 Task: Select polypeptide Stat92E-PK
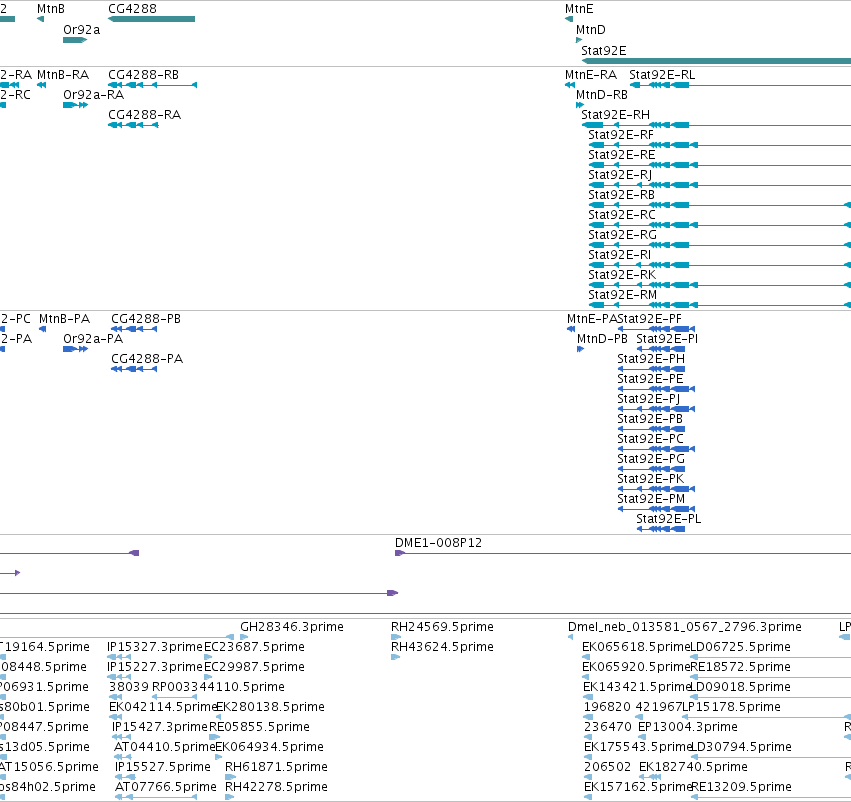(x=650, y=479)
